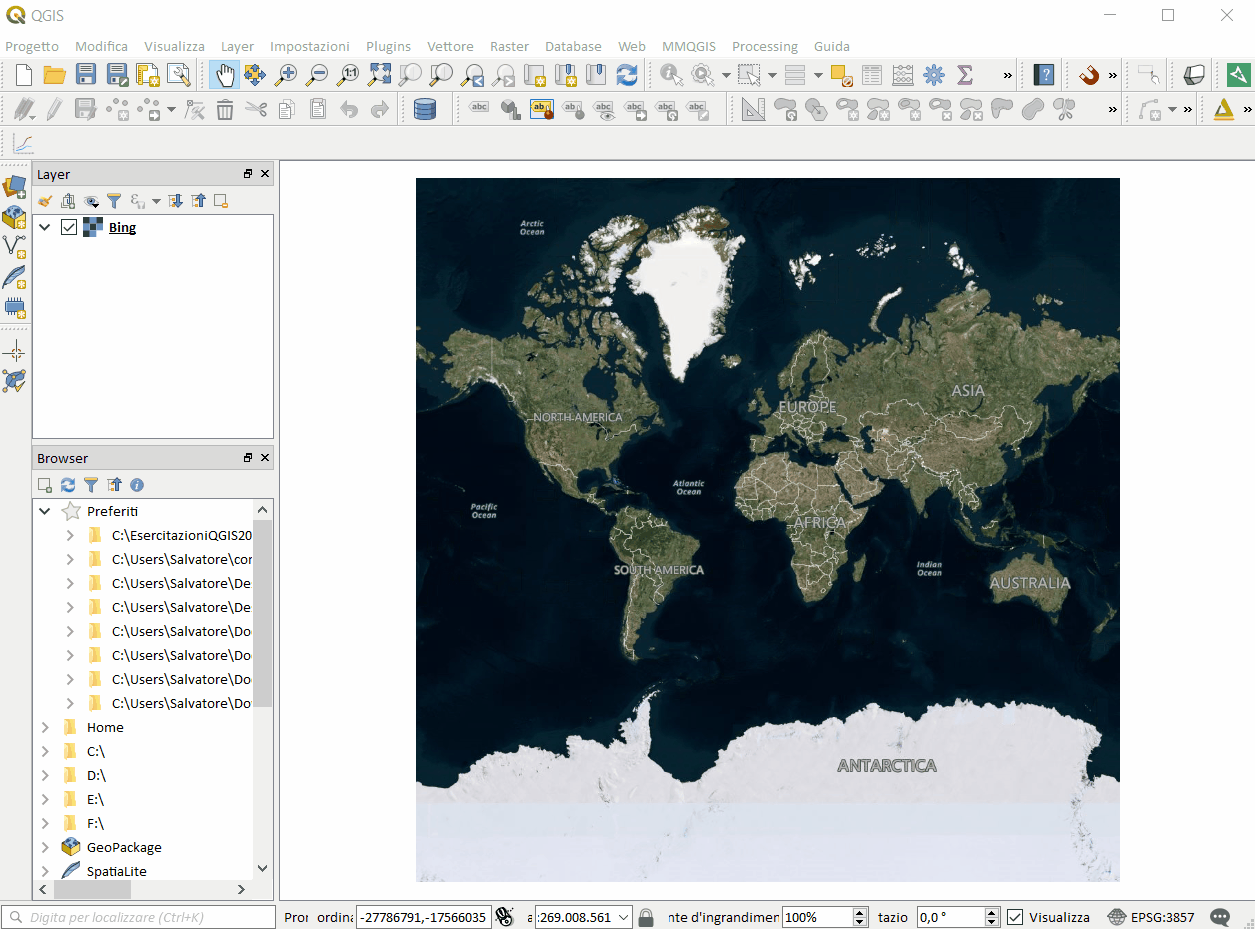This screenshot has width=1255, height=929.
Task: Open the Field Calculator abacus icon
Action: click(x=903, y=75)
